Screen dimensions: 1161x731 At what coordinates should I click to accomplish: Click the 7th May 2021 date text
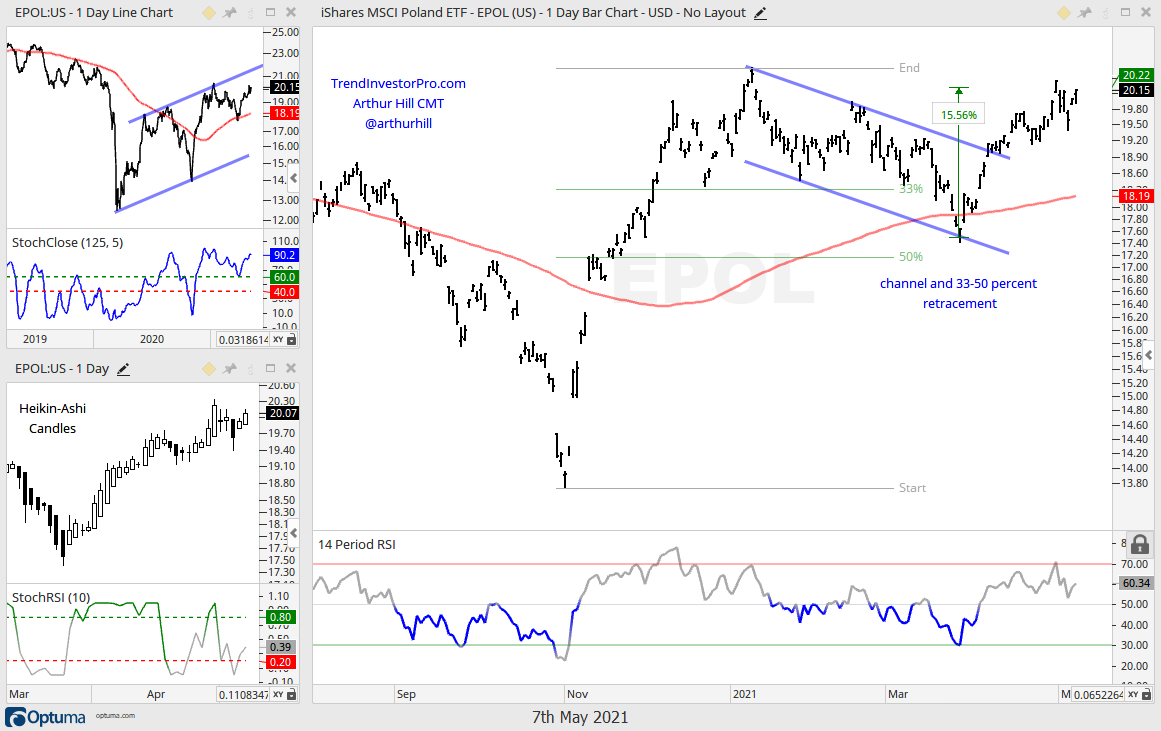point(580,717)
